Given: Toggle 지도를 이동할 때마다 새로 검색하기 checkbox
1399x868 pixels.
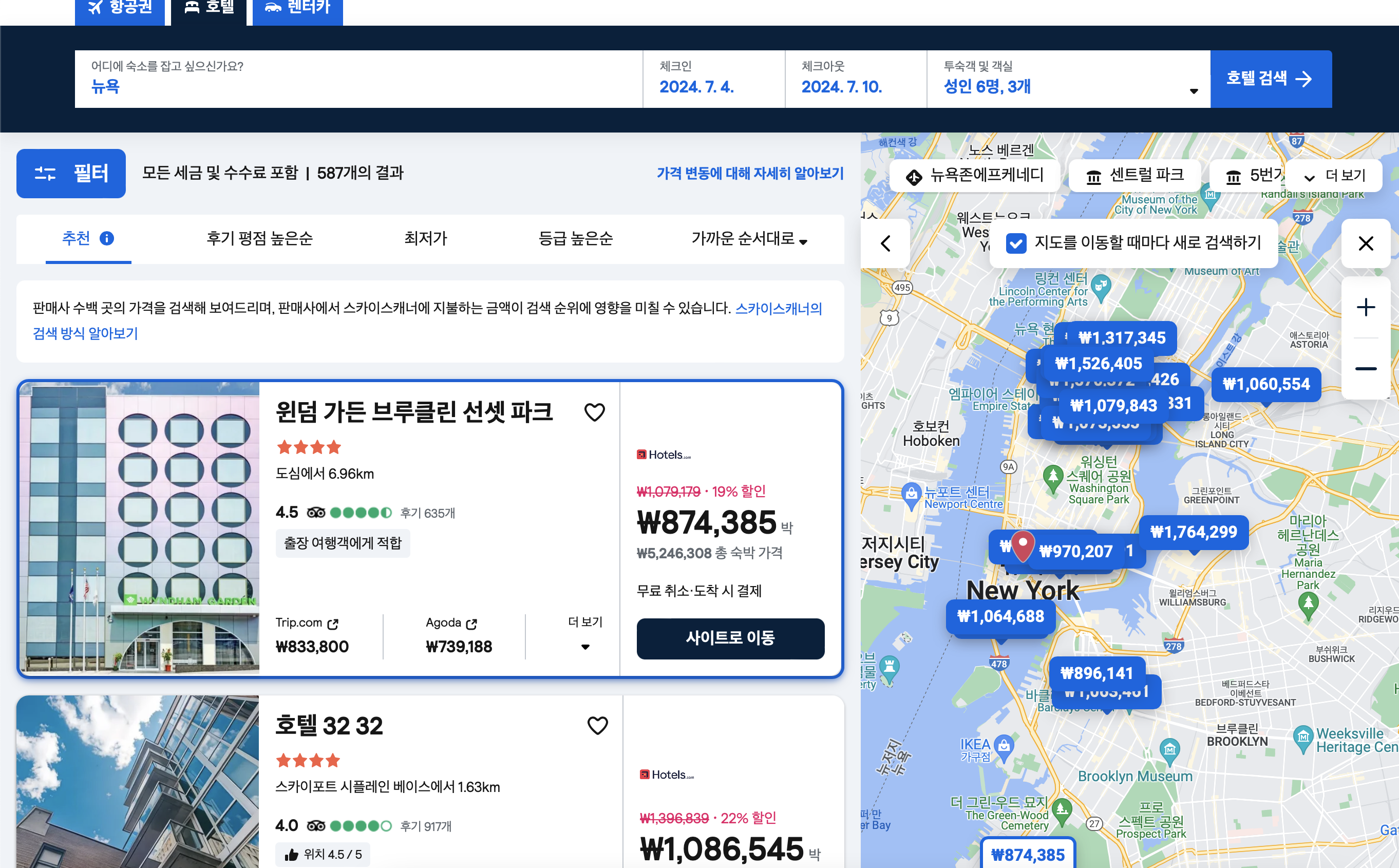Looking at the screenshot, I should [1016, 243].
